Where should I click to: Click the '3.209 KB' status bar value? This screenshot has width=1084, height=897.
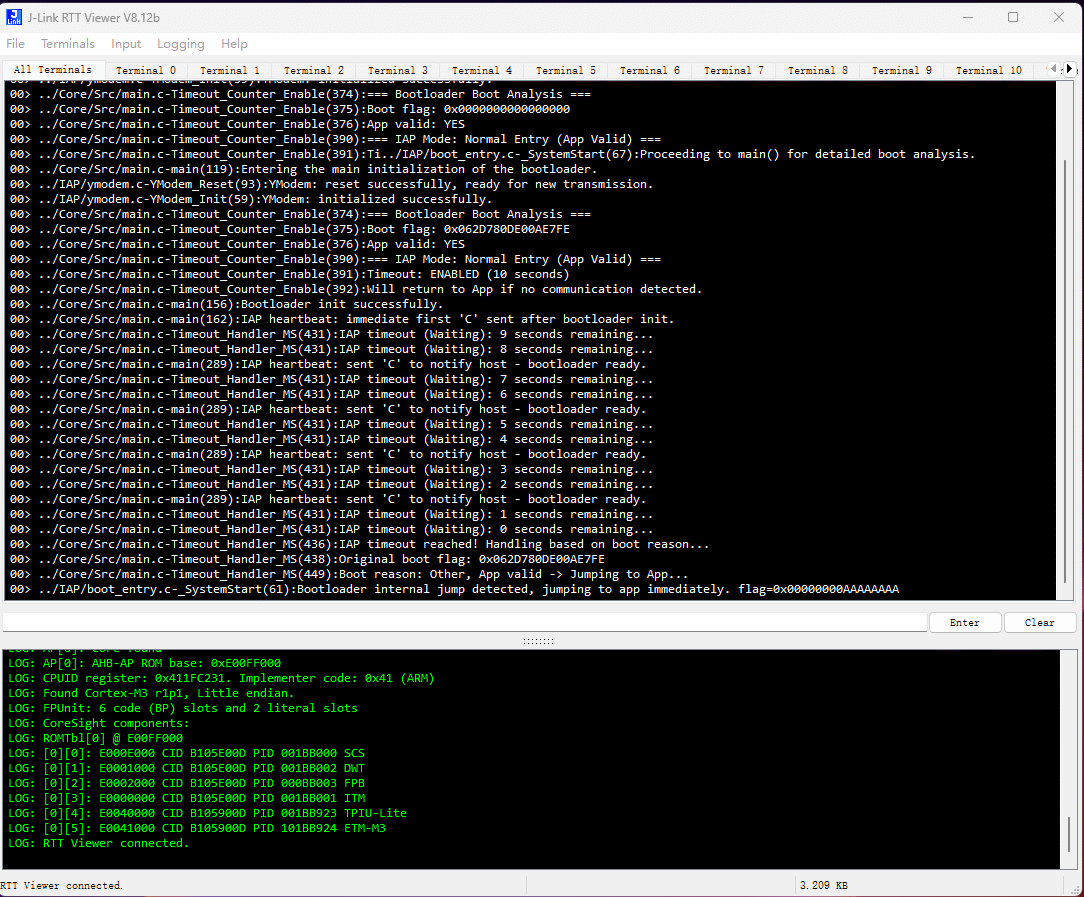pyautogui.click(x=823, y=885)
